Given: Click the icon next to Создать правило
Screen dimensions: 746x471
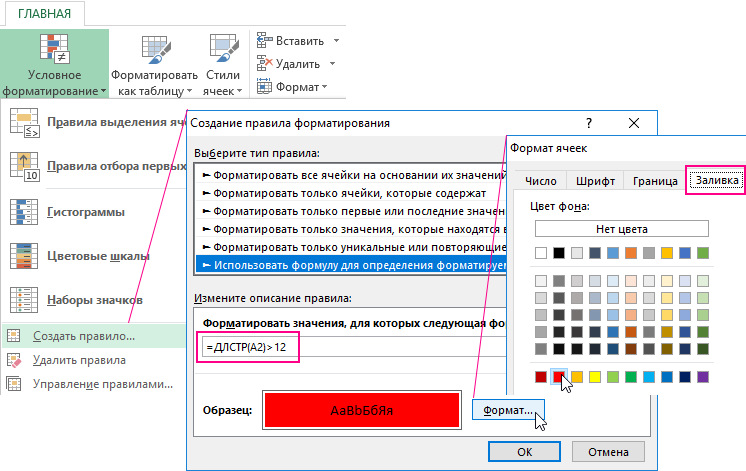Looking at the screenshot, I should coord(14,335).
